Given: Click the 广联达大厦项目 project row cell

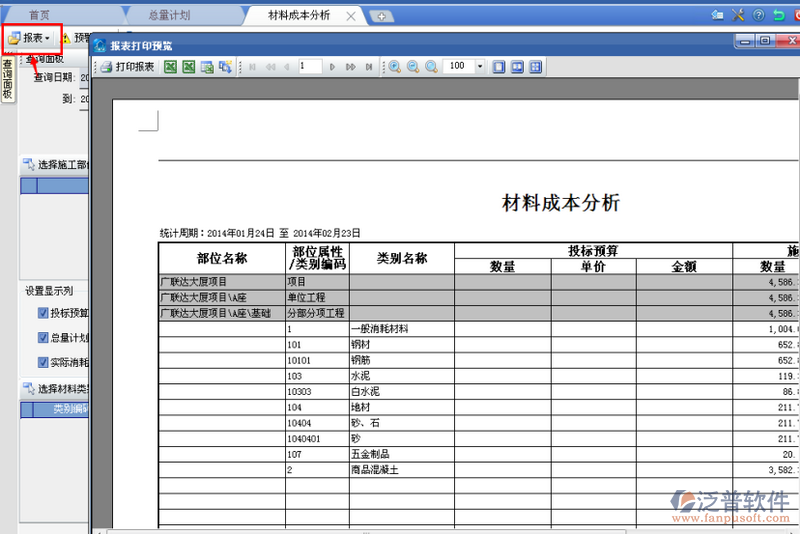Looking at the screenshot, I should tap(222, 282).
